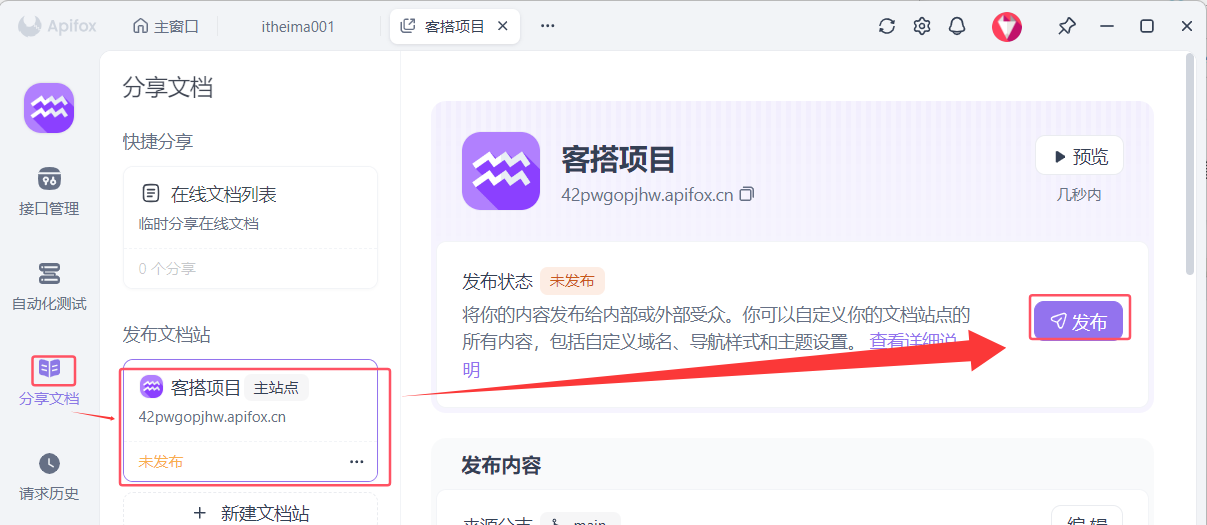Open the more options menu on 客搭项目 card
The width and height of the screenshot is (1207, 525).
tap(356, 462)
